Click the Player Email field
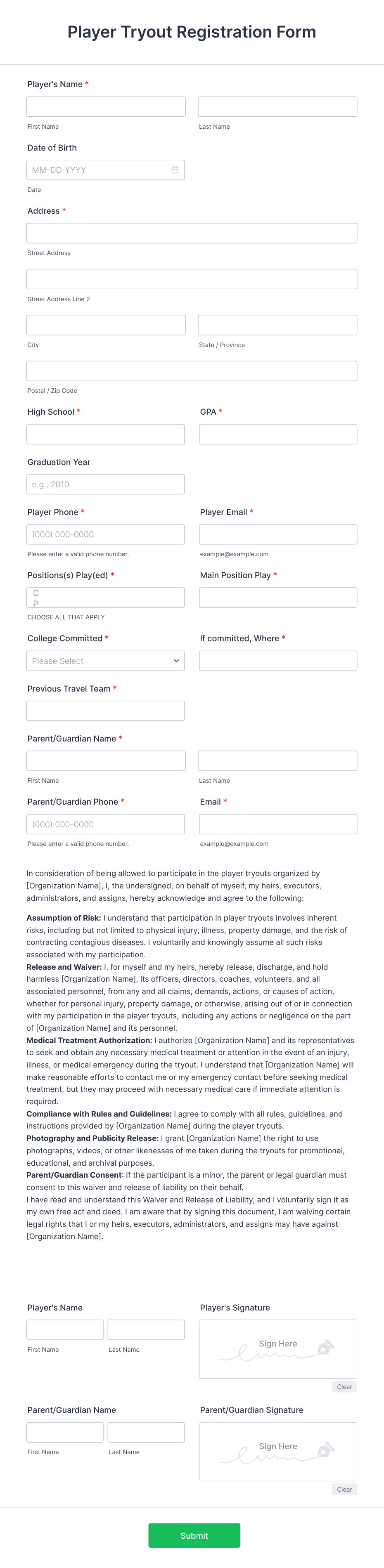This screenshot has width=384, height=1568. [277, 534]
